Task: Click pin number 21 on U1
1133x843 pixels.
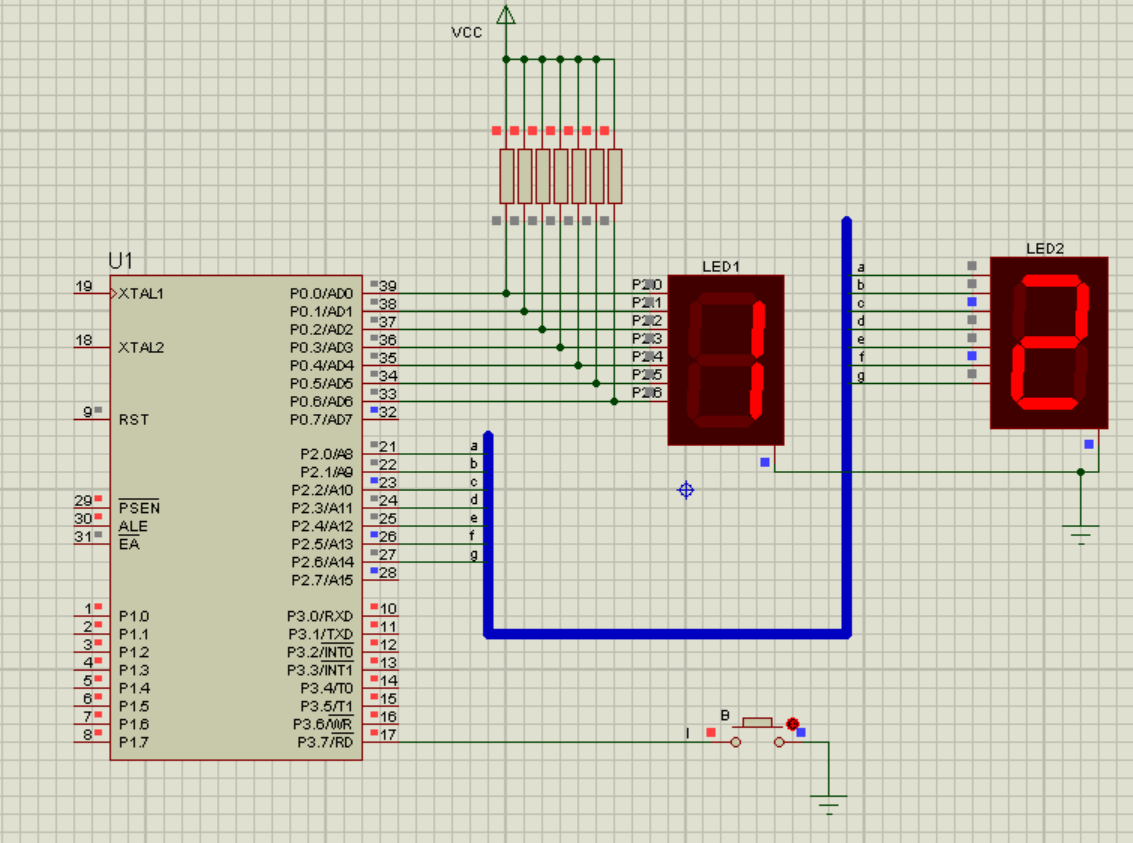Action: pyautogui.click(x=388, y=446)
